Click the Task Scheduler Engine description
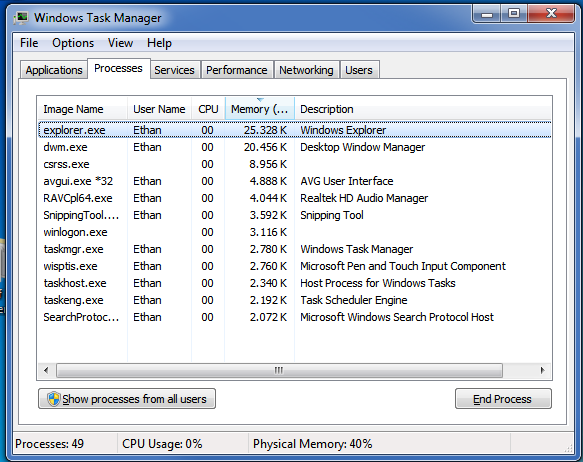This screenshot has height=462, width=583. [354, 300]
